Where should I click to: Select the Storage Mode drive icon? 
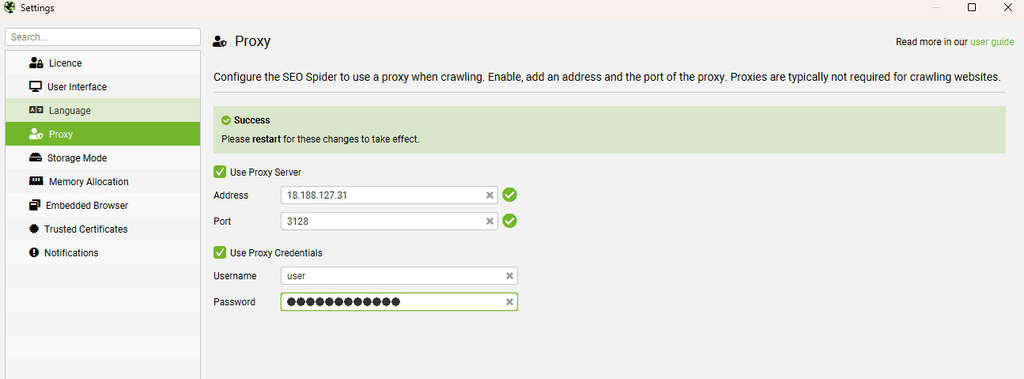(35, 158)
